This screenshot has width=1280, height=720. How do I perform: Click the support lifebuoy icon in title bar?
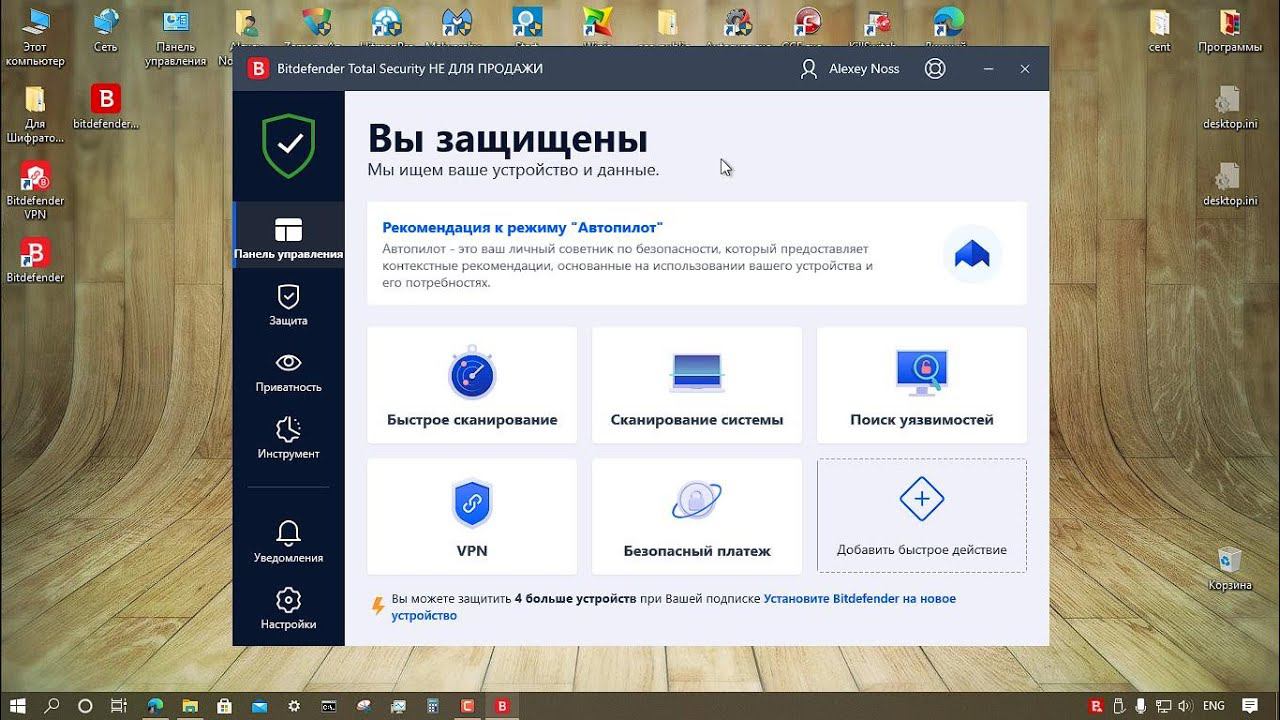[935, 69]
